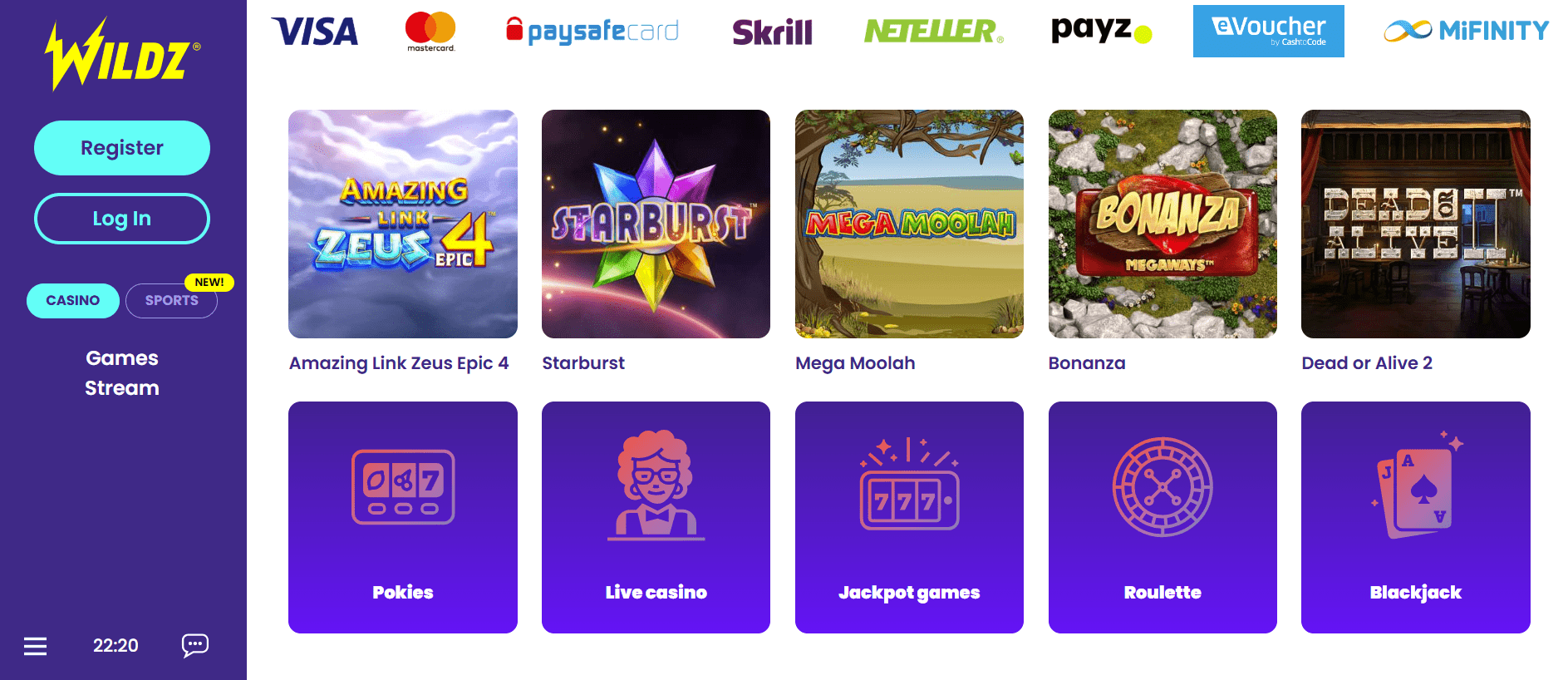Switch to the CASINO section
This screenshot has height=680, width=1568.
[x=73, y=300]
